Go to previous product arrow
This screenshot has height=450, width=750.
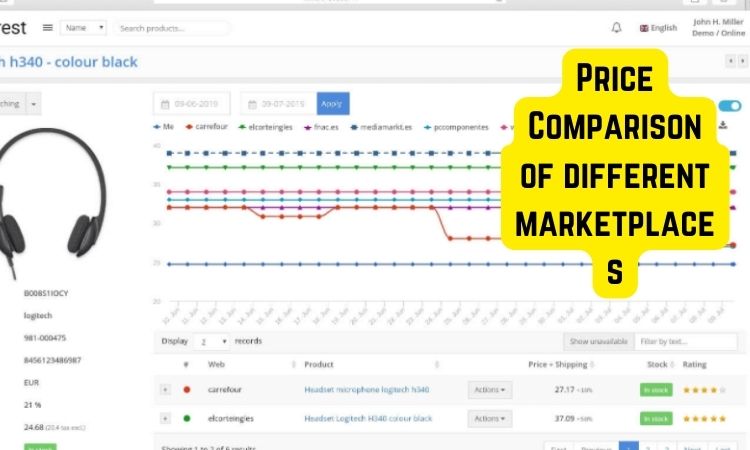click(730, 61)
